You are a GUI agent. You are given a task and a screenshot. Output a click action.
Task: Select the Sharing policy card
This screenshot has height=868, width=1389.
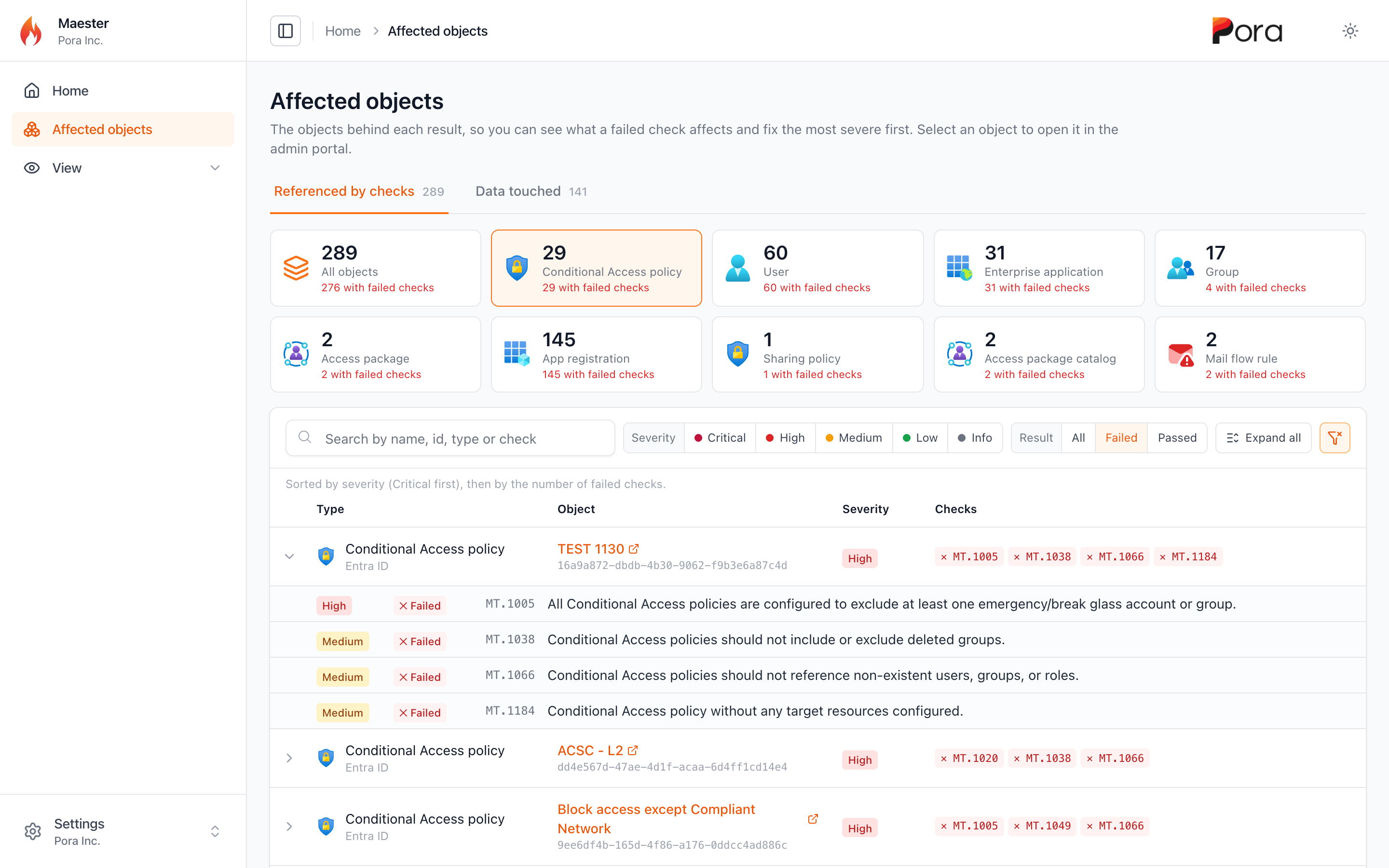pyautogui.click(x=817, y=355)
